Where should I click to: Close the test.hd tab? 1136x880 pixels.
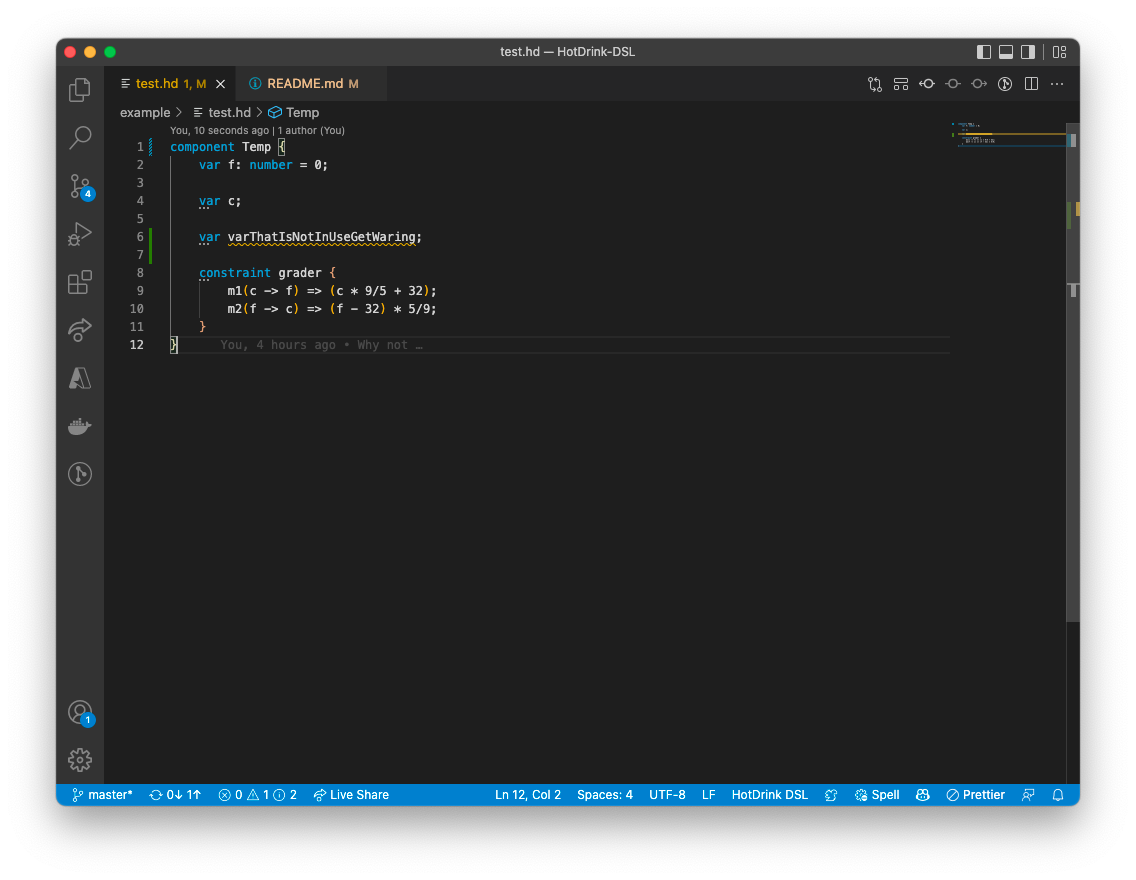pos(220,84)
